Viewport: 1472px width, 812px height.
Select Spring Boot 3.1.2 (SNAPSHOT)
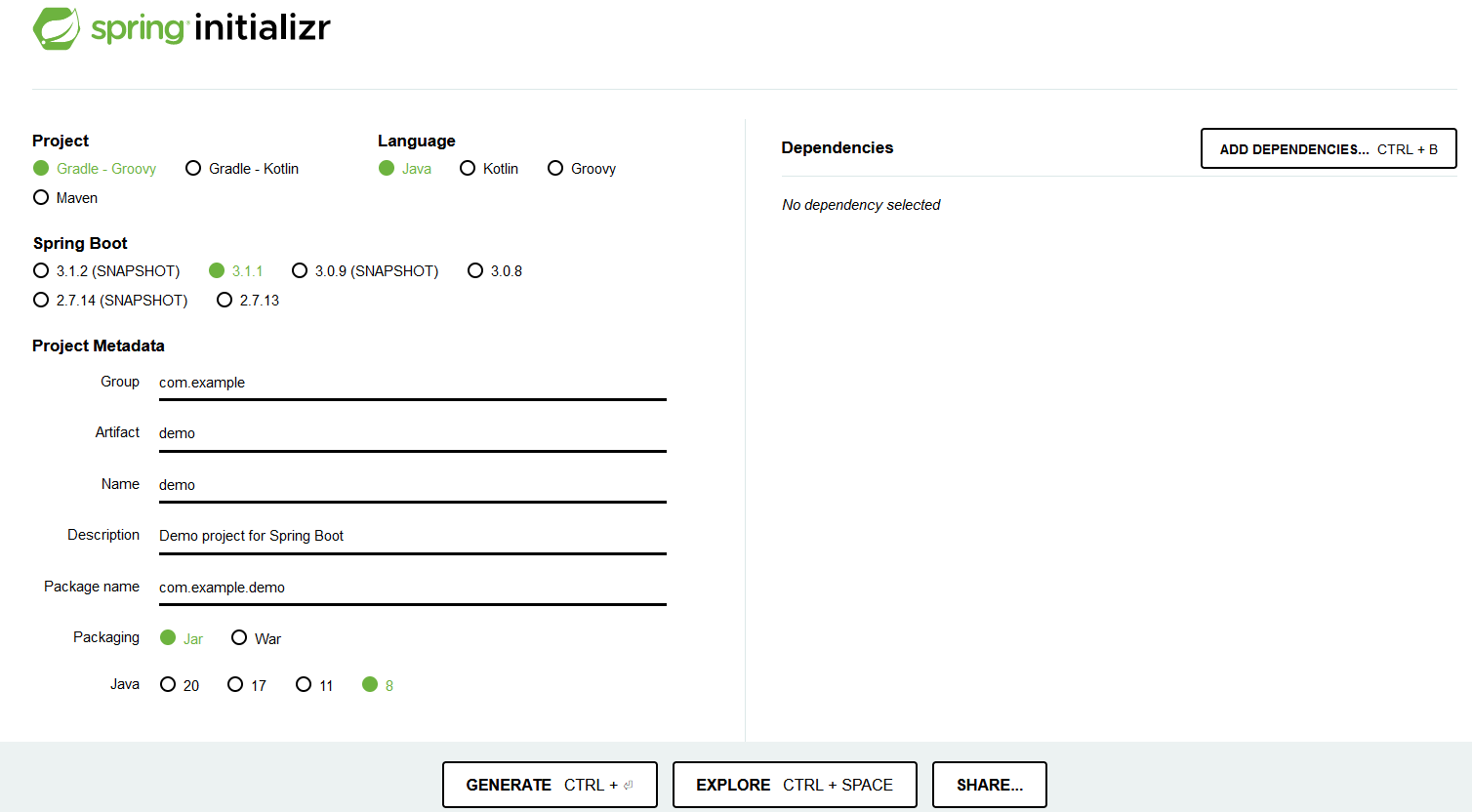[x=106, y=271]
